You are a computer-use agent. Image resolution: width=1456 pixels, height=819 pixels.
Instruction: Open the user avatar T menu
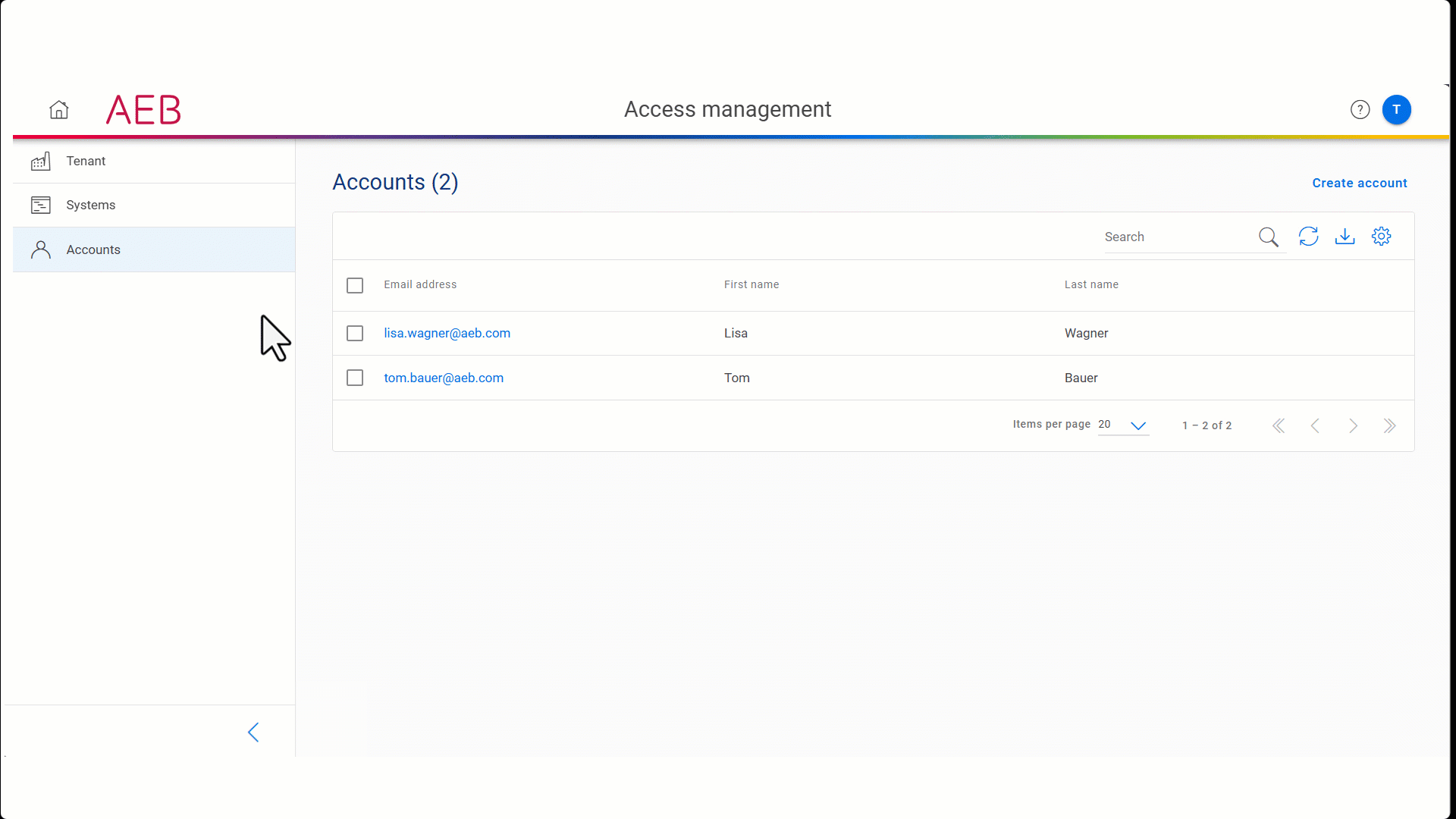click(1396, 110)
